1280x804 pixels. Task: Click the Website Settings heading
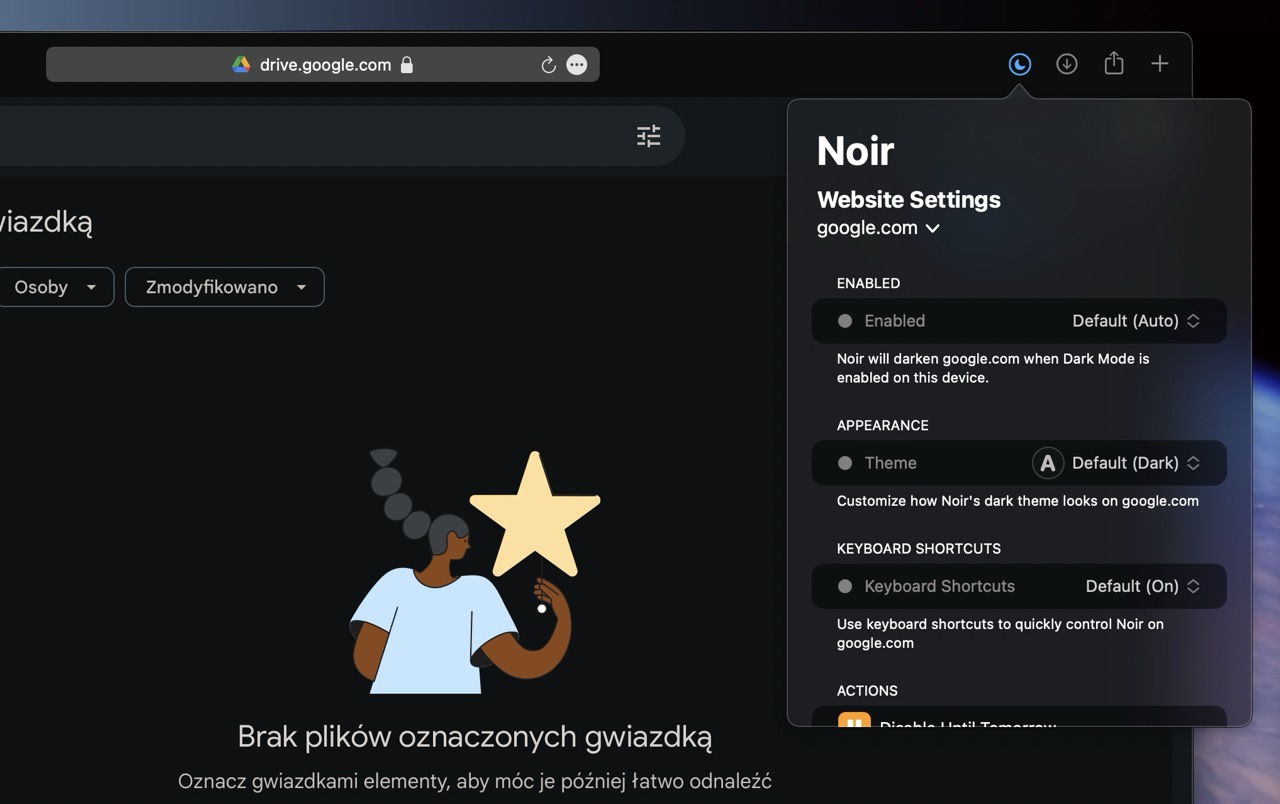click(x=909, y=199)
